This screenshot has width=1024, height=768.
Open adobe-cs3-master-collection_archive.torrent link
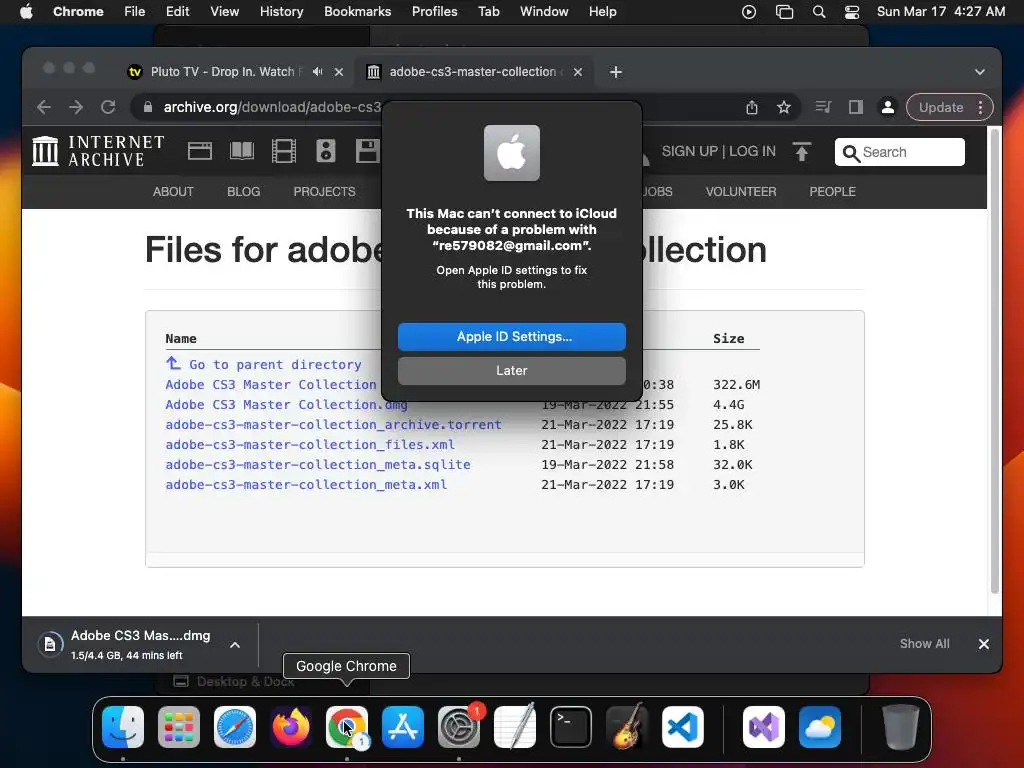click(333, 424)
